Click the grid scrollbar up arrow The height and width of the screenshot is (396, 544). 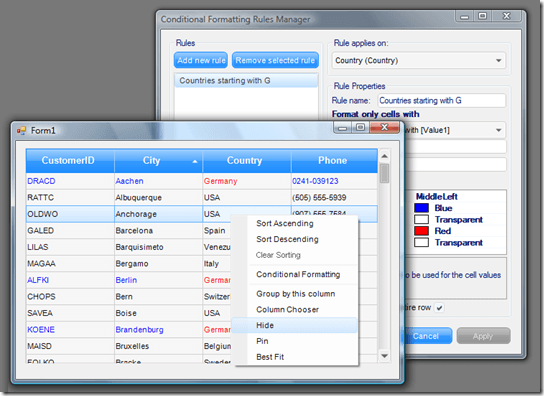pyautogui.click(x=384, y=156)
